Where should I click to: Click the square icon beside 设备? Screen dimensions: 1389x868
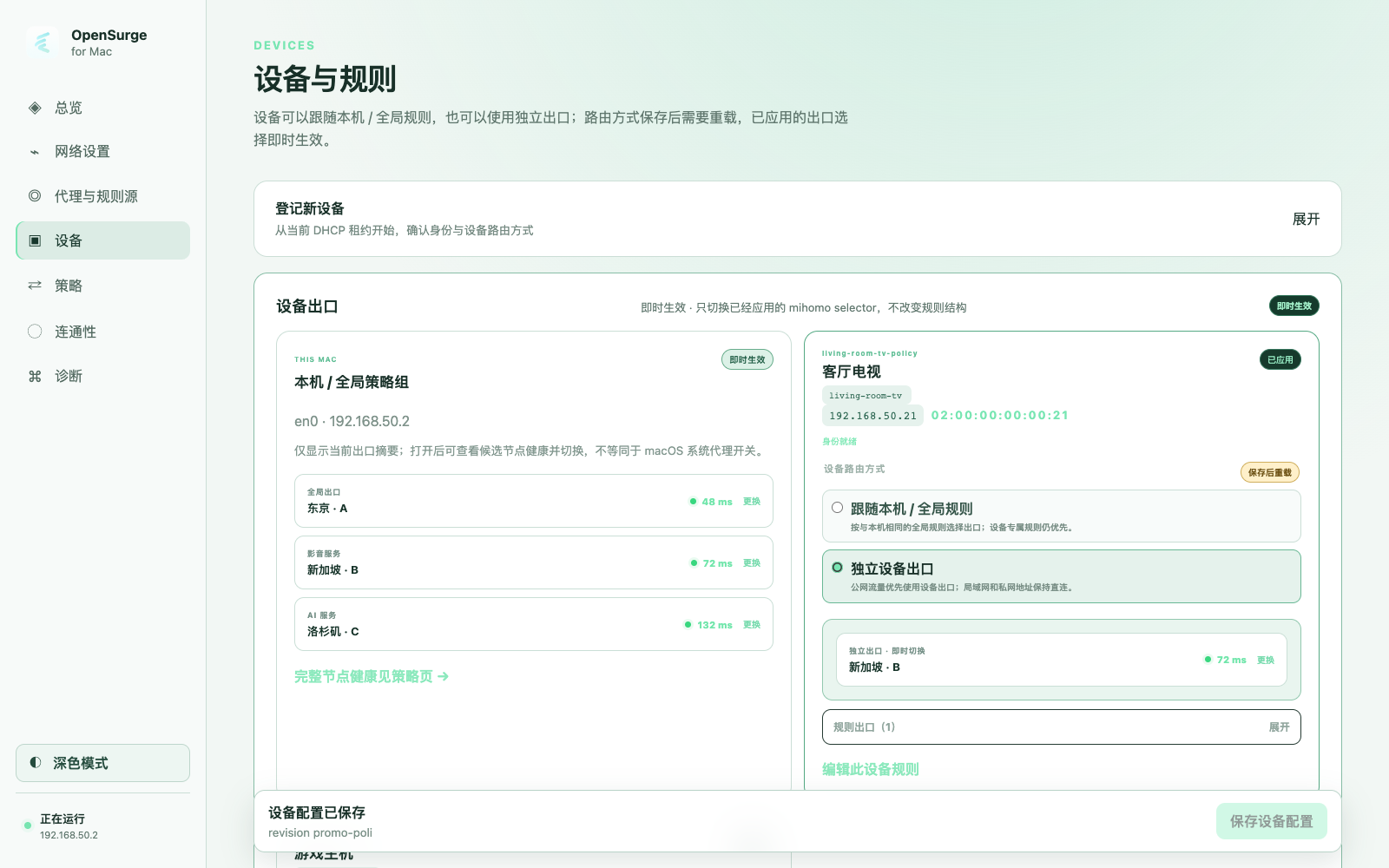coord(35,240)
